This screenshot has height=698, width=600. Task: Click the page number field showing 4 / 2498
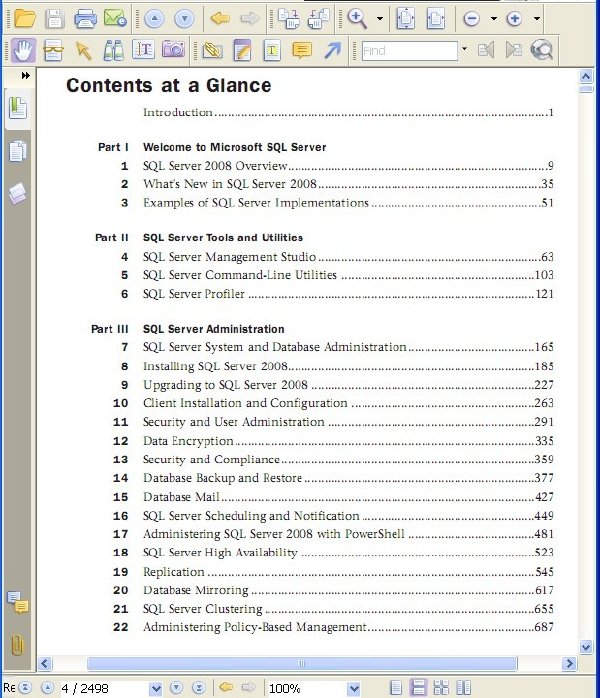(105, 689)
